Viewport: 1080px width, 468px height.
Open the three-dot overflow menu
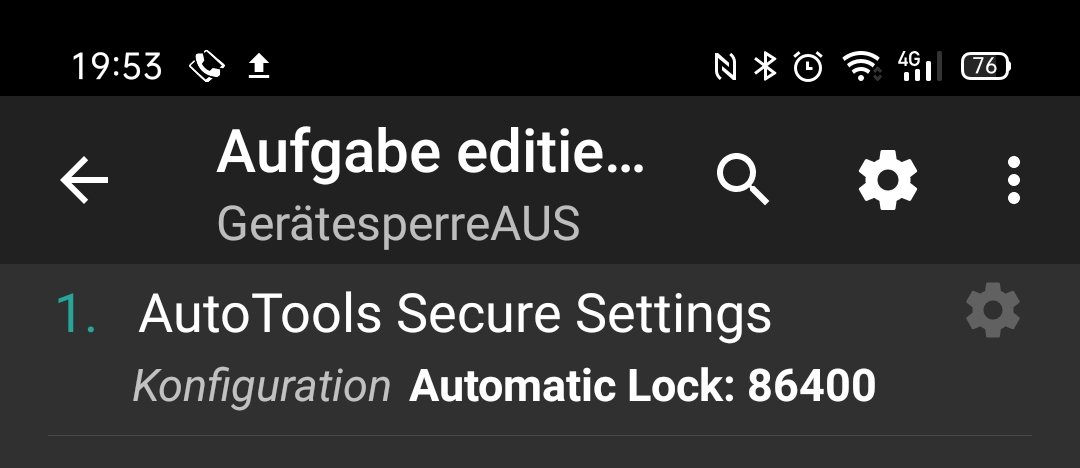coord(1013,180)
